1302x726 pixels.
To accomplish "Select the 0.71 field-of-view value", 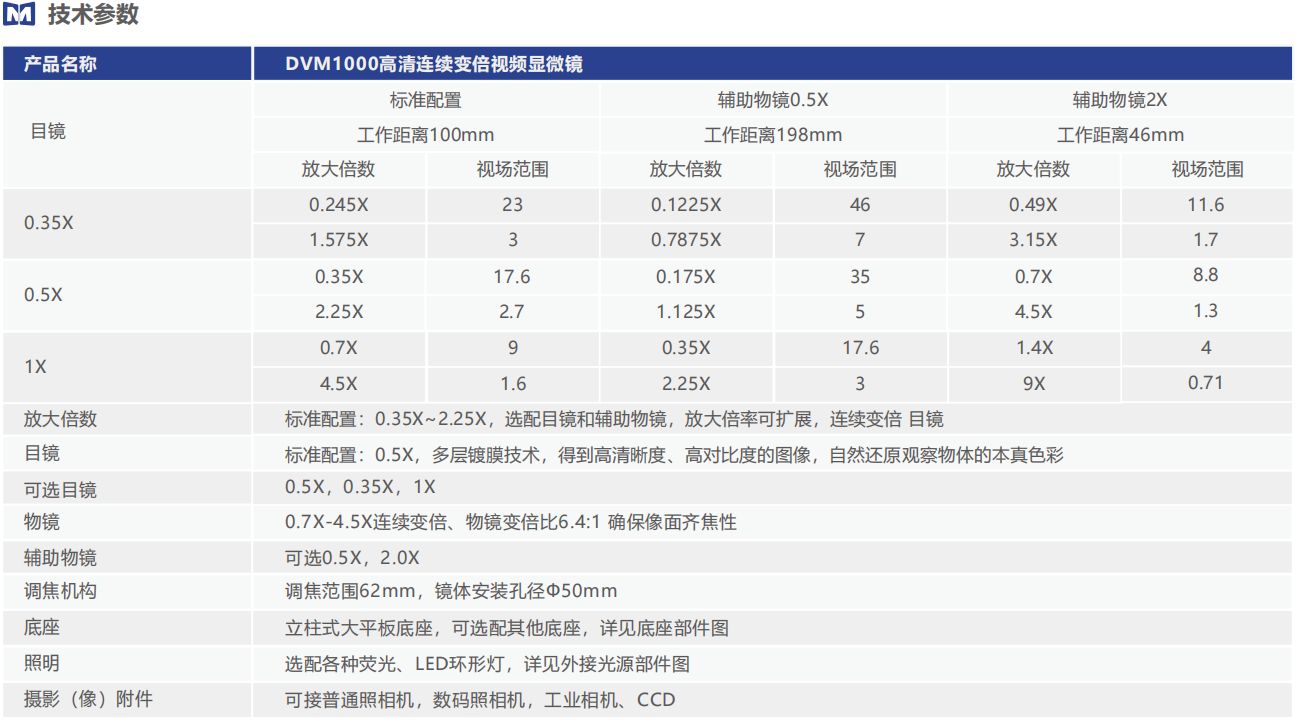I will (x=1206, y=383).
